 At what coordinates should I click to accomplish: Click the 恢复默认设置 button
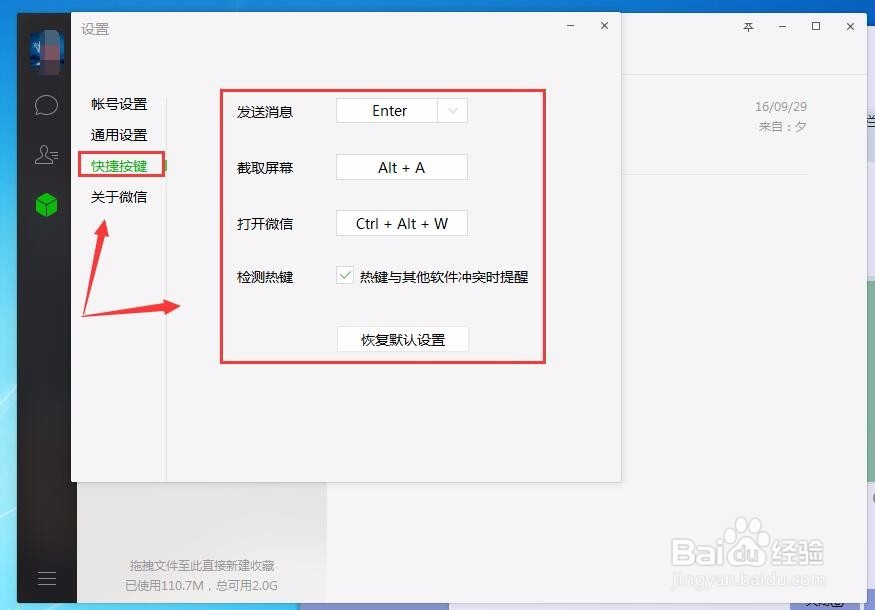click(402, 339)
